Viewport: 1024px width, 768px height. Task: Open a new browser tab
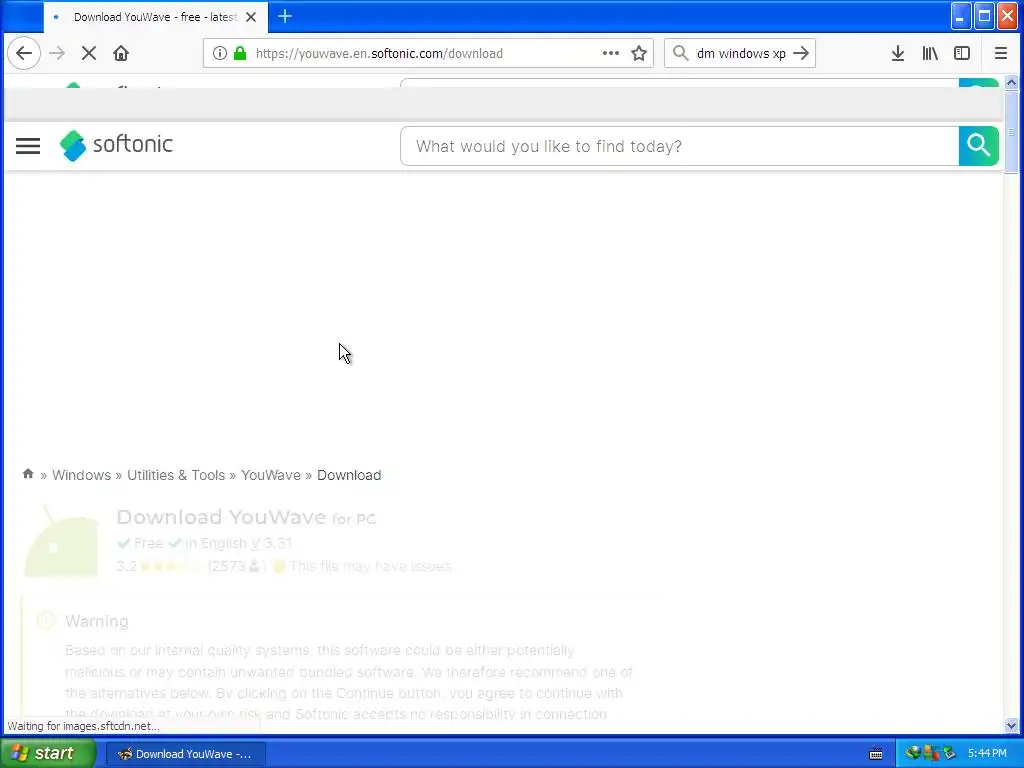tap(285, 16)
